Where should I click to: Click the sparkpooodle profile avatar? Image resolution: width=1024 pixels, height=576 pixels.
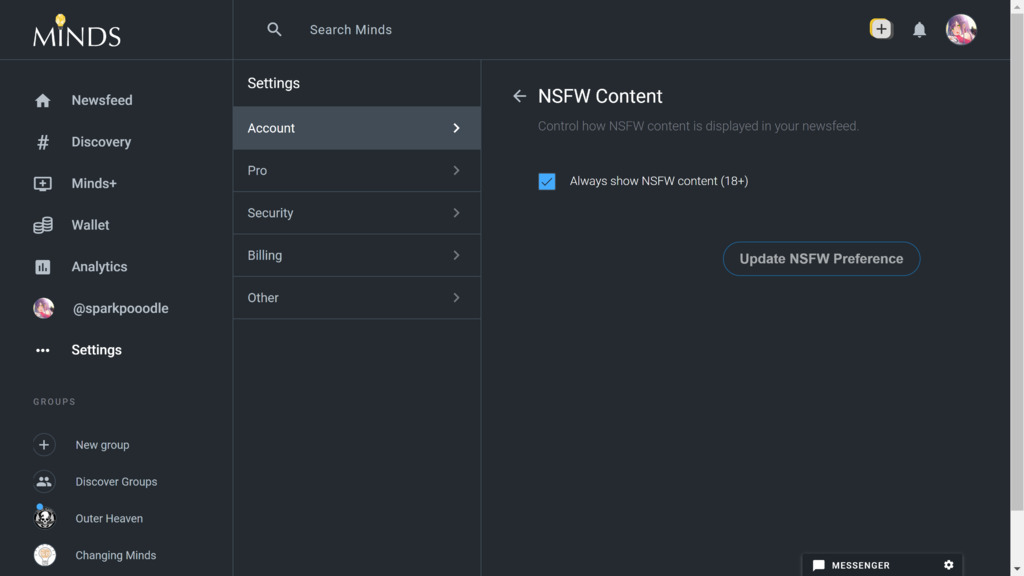pyautogui.click(x=44, y=308)
